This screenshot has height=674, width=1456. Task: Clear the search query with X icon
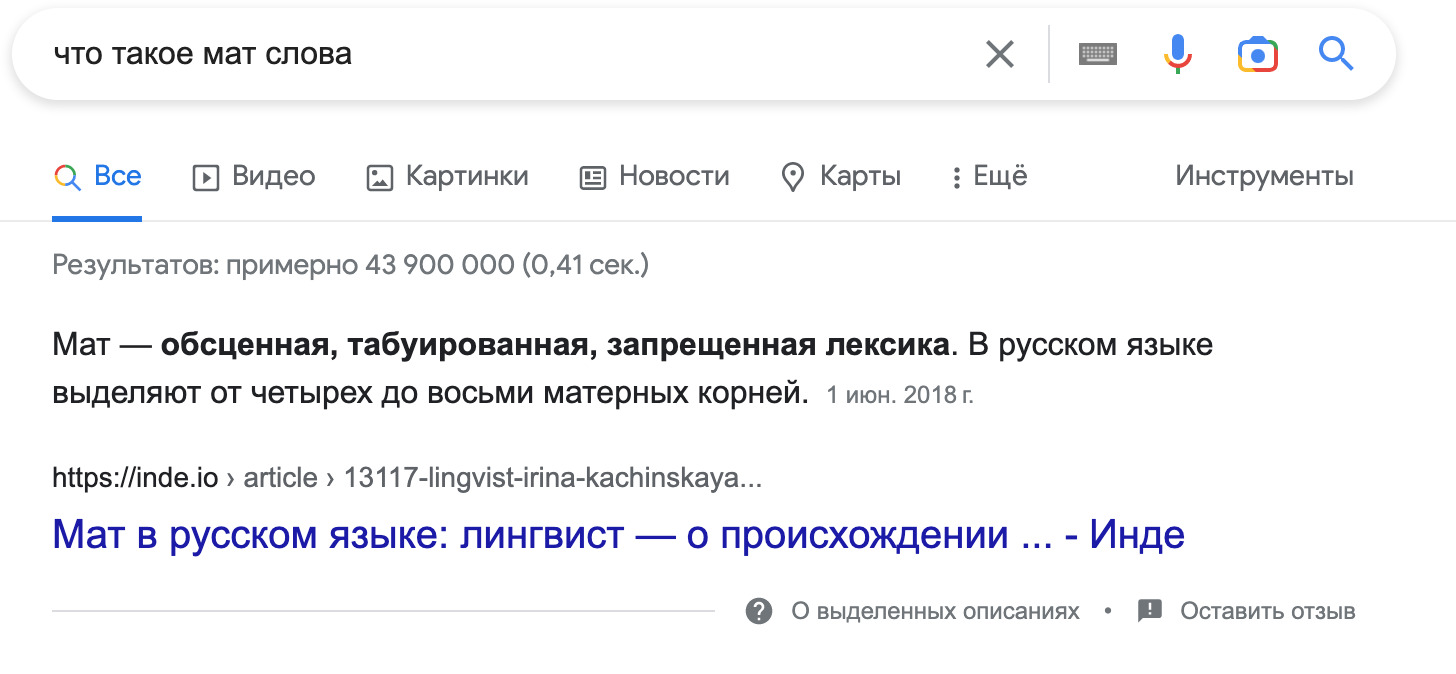pyautogui.click(x=1000, y=54)
